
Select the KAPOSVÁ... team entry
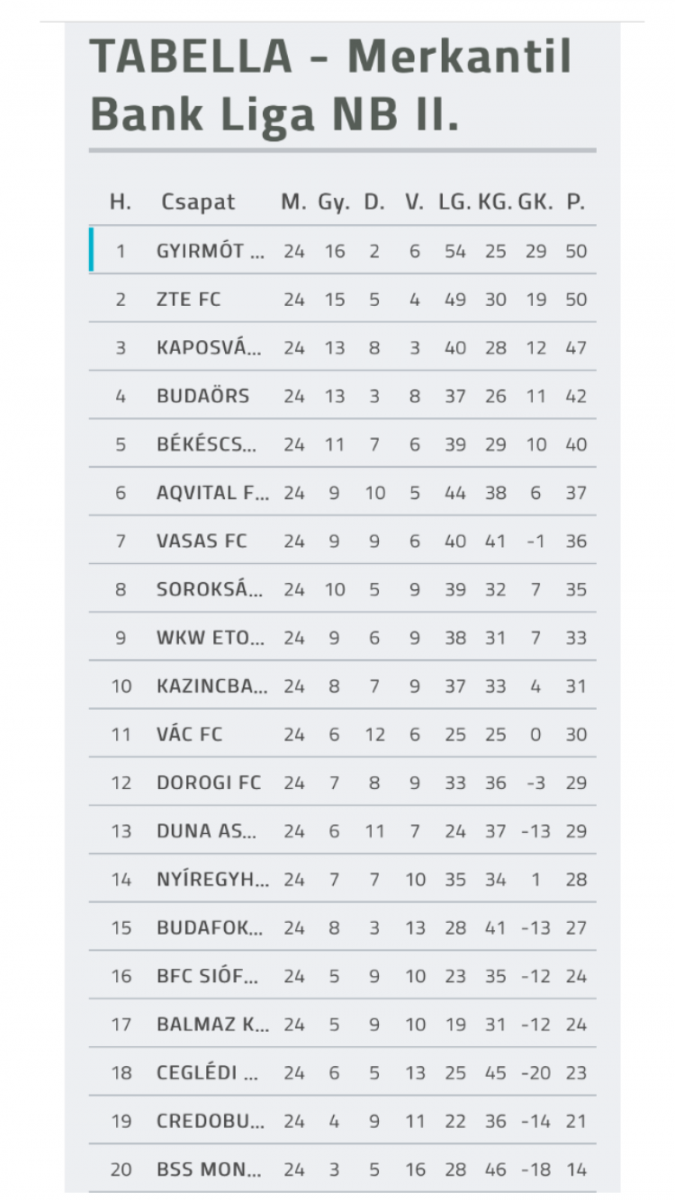[x=210, y=348]
